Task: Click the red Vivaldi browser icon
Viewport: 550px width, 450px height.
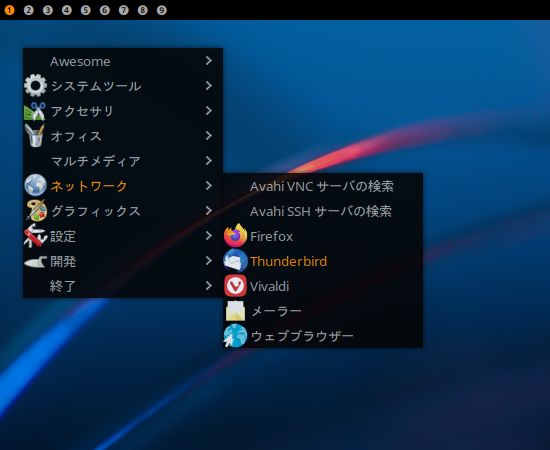Action: coord(235,286)
